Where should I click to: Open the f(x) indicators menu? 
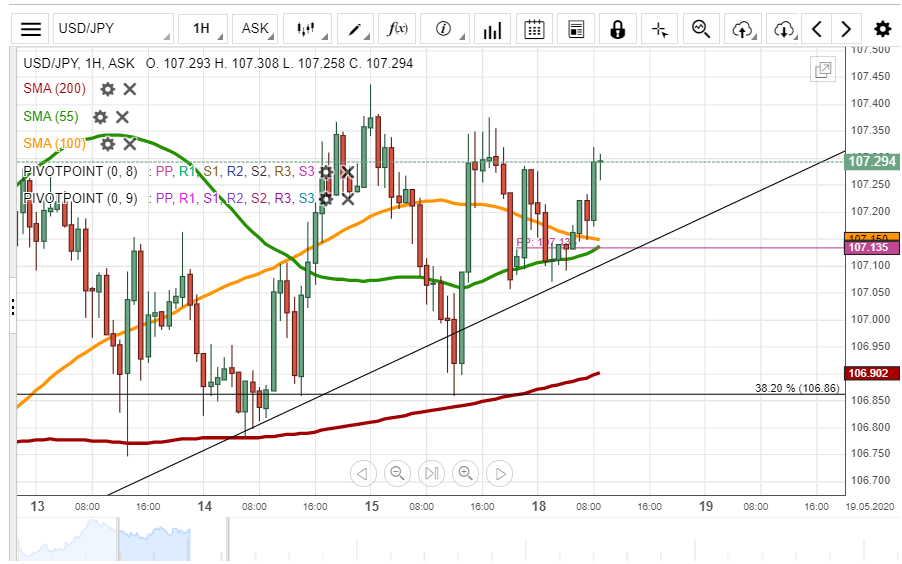click(x=397, y=29)
